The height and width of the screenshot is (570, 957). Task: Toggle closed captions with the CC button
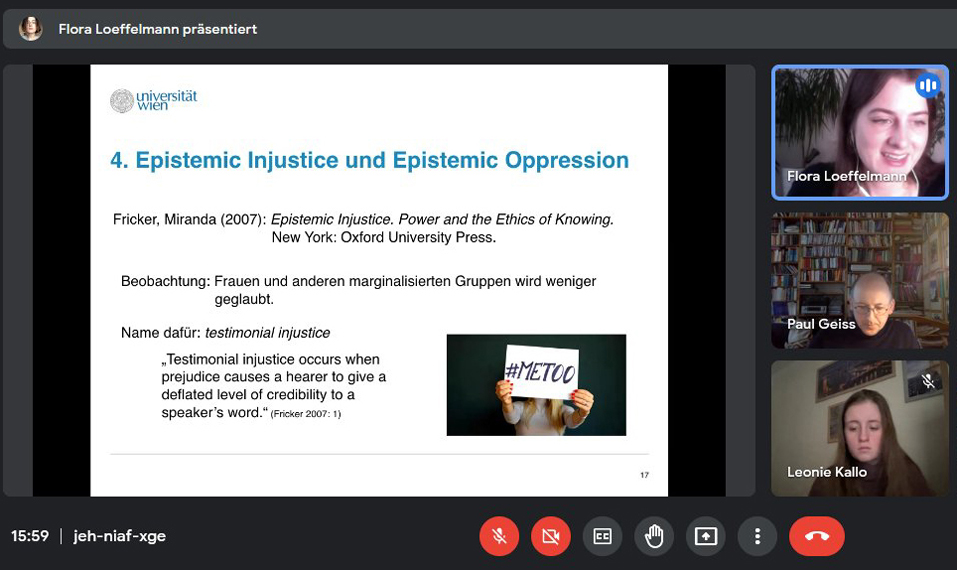tap(602, 537)
